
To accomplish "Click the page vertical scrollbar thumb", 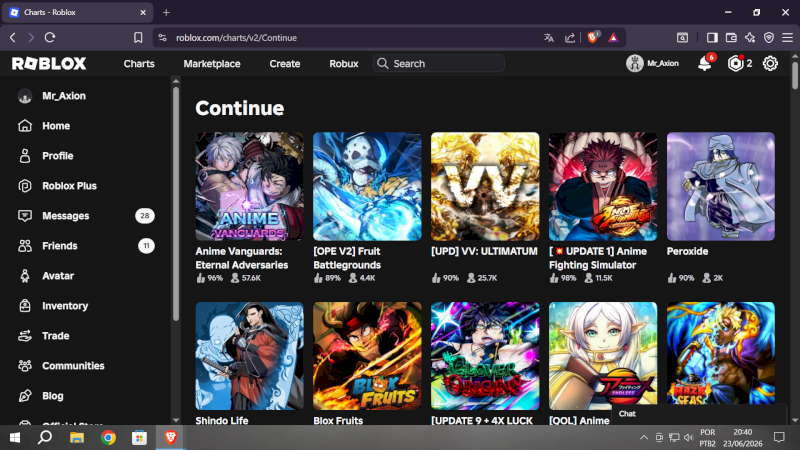I will click(795, 75).
